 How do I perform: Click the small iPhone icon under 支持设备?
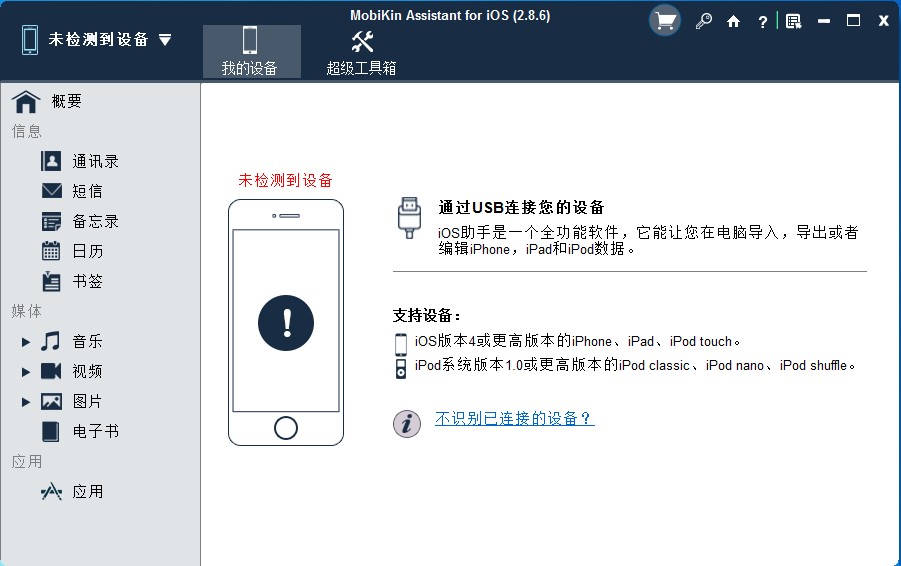401,345
